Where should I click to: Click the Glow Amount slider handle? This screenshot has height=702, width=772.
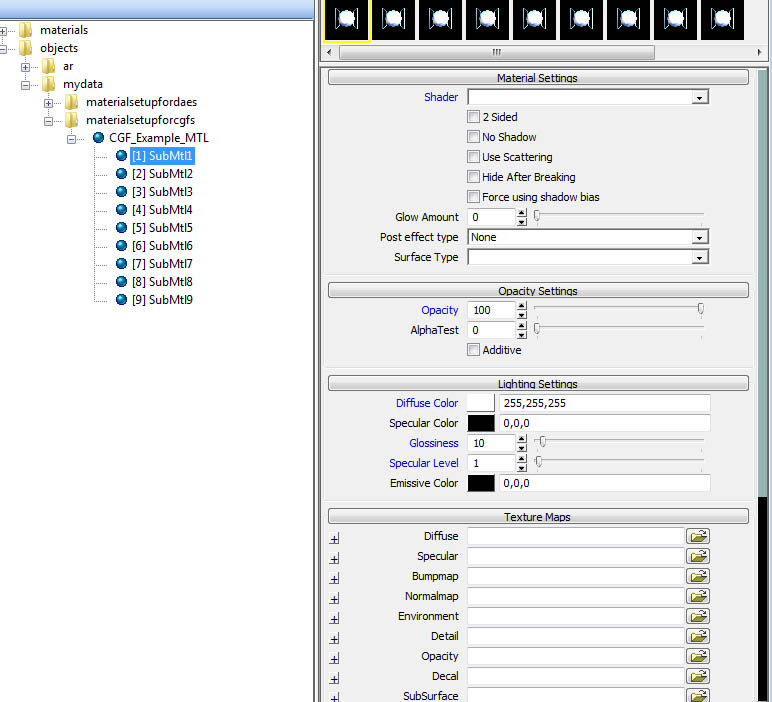click(x=537, y=216)
